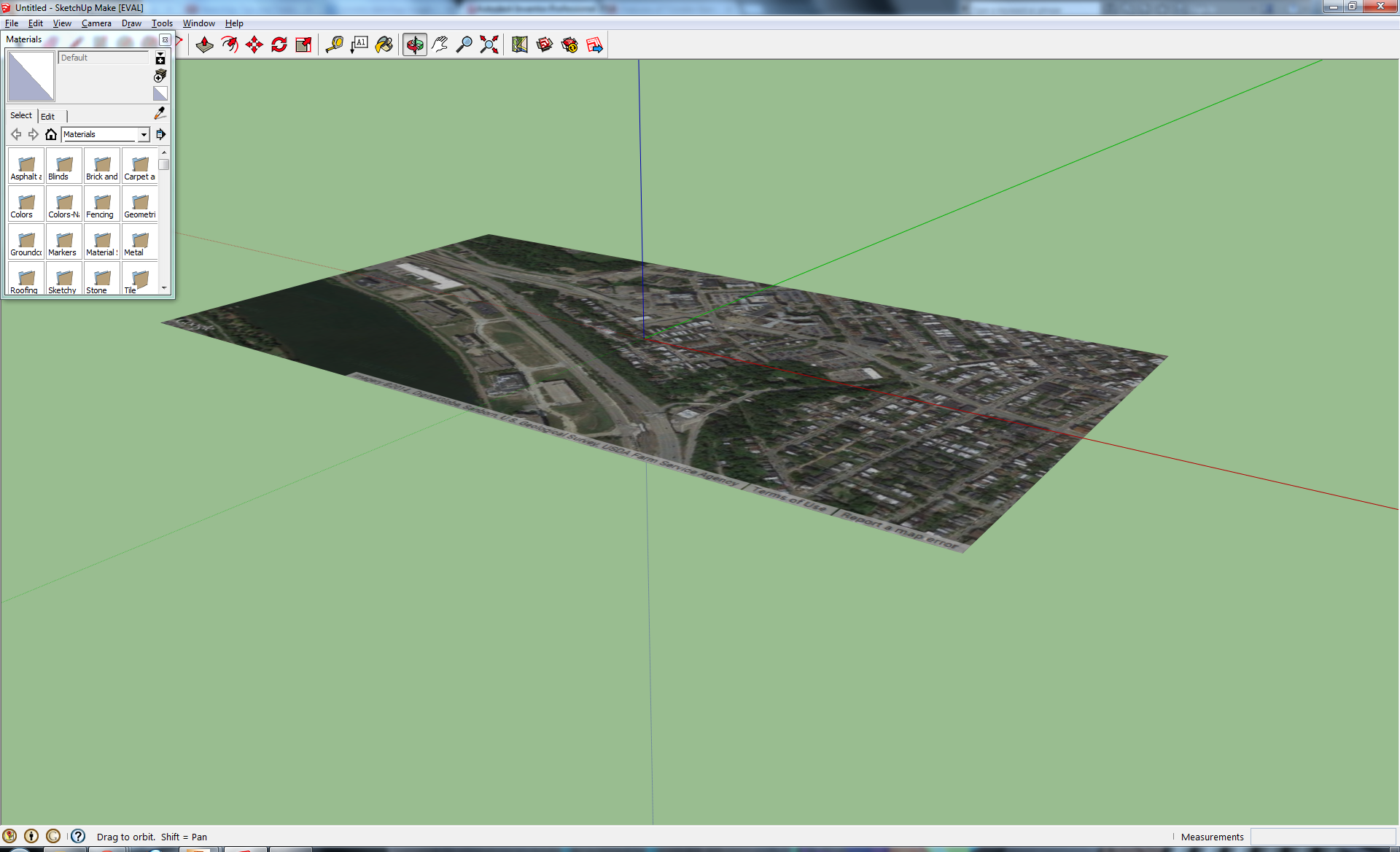Open the Sketchy materials folder
The height and width of the screenshot is (852, 1400).
coord(64,279)
